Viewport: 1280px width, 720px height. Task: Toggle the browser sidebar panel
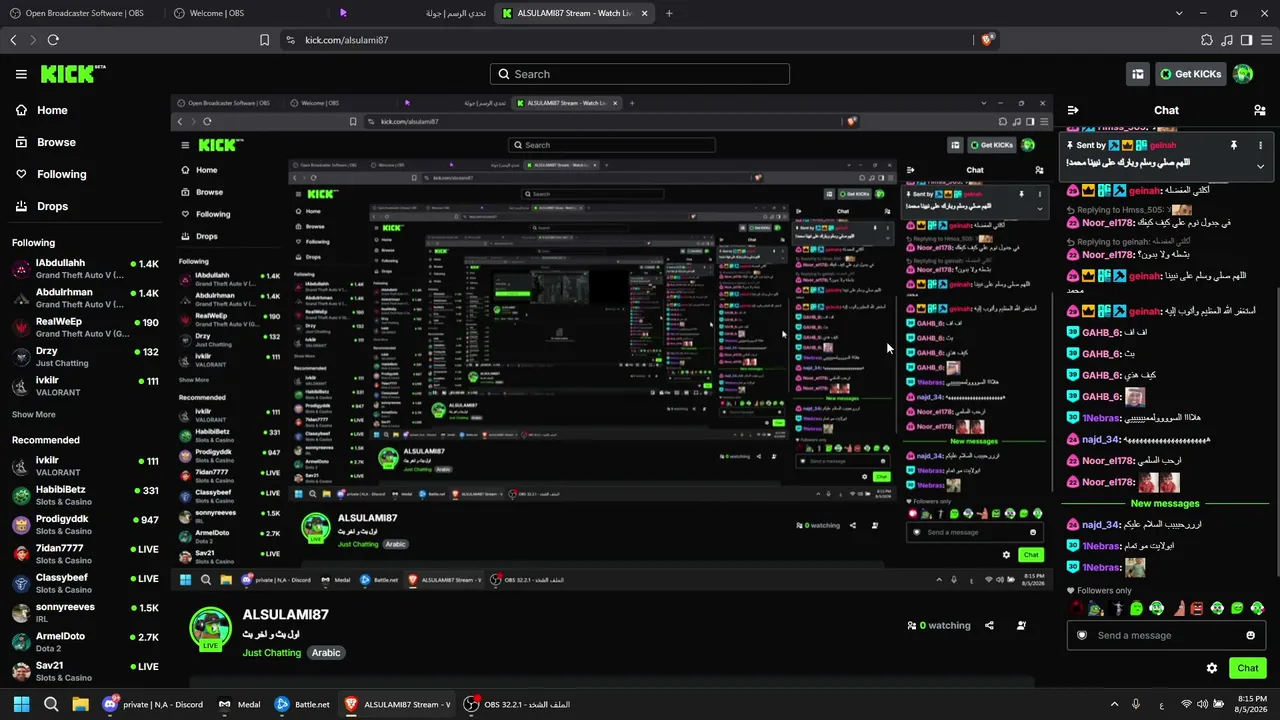point(1246,40)
